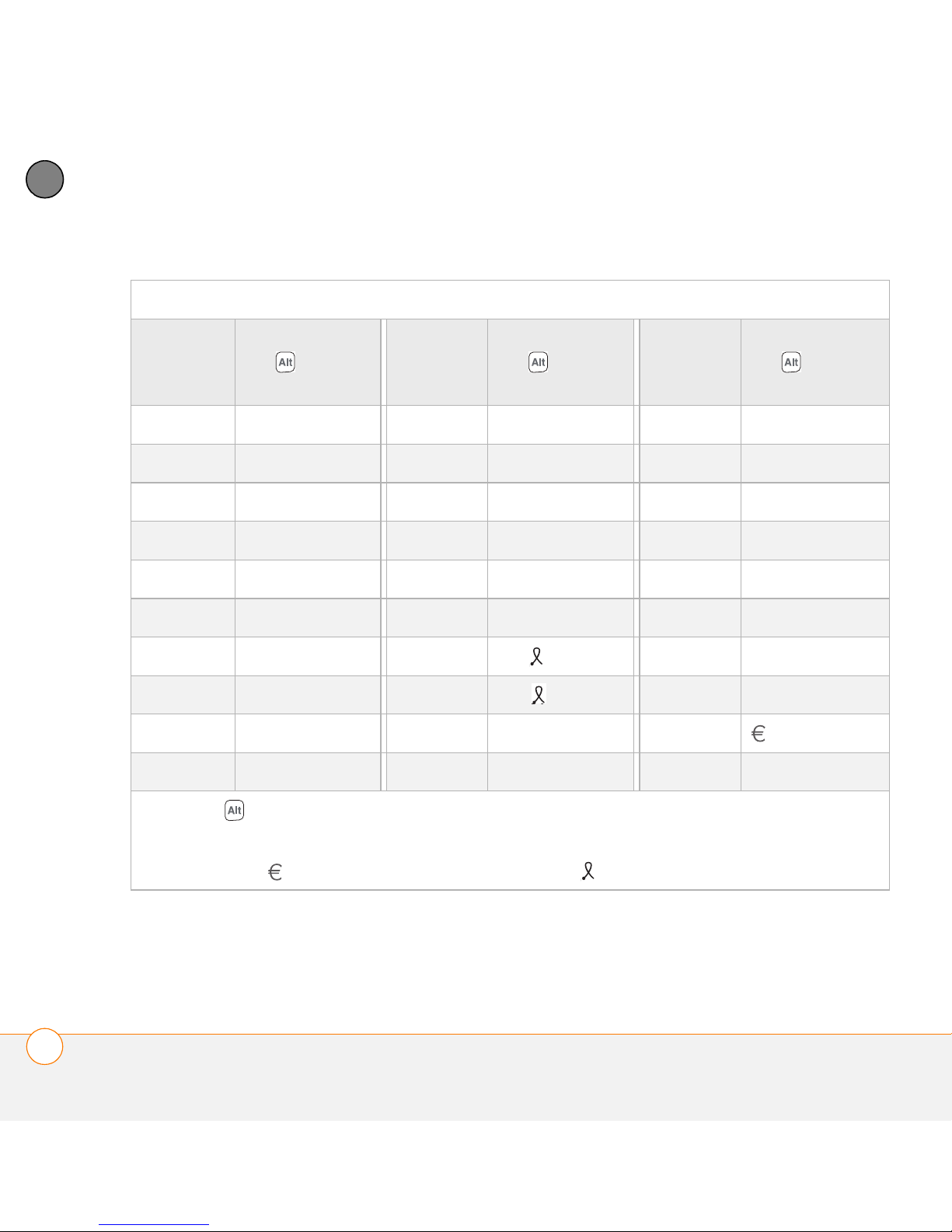952x1232 pixels.
Task: Click the empty header cell left of the first Alt icon
Action: point(183,362)
